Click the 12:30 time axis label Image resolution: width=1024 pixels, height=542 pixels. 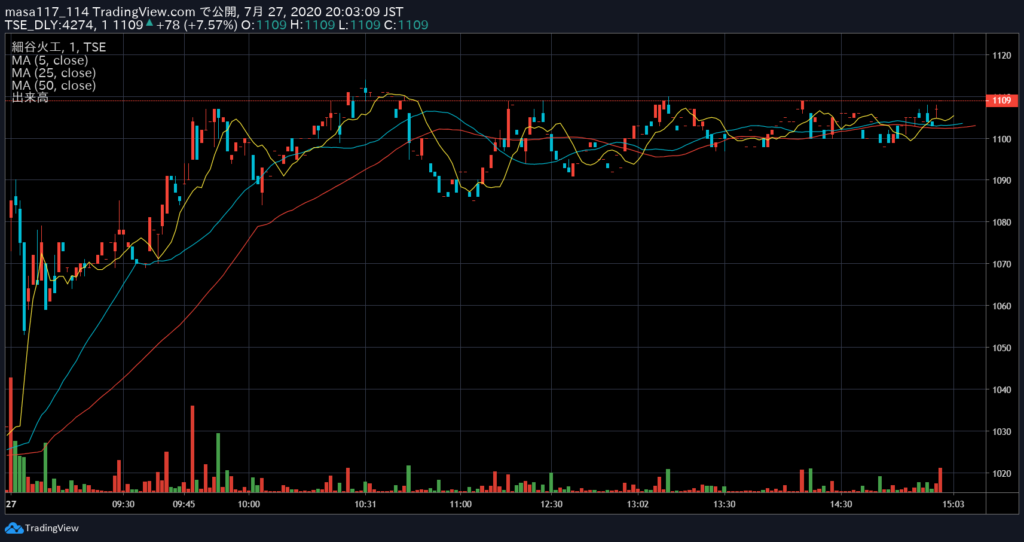[x=552, y=504]
